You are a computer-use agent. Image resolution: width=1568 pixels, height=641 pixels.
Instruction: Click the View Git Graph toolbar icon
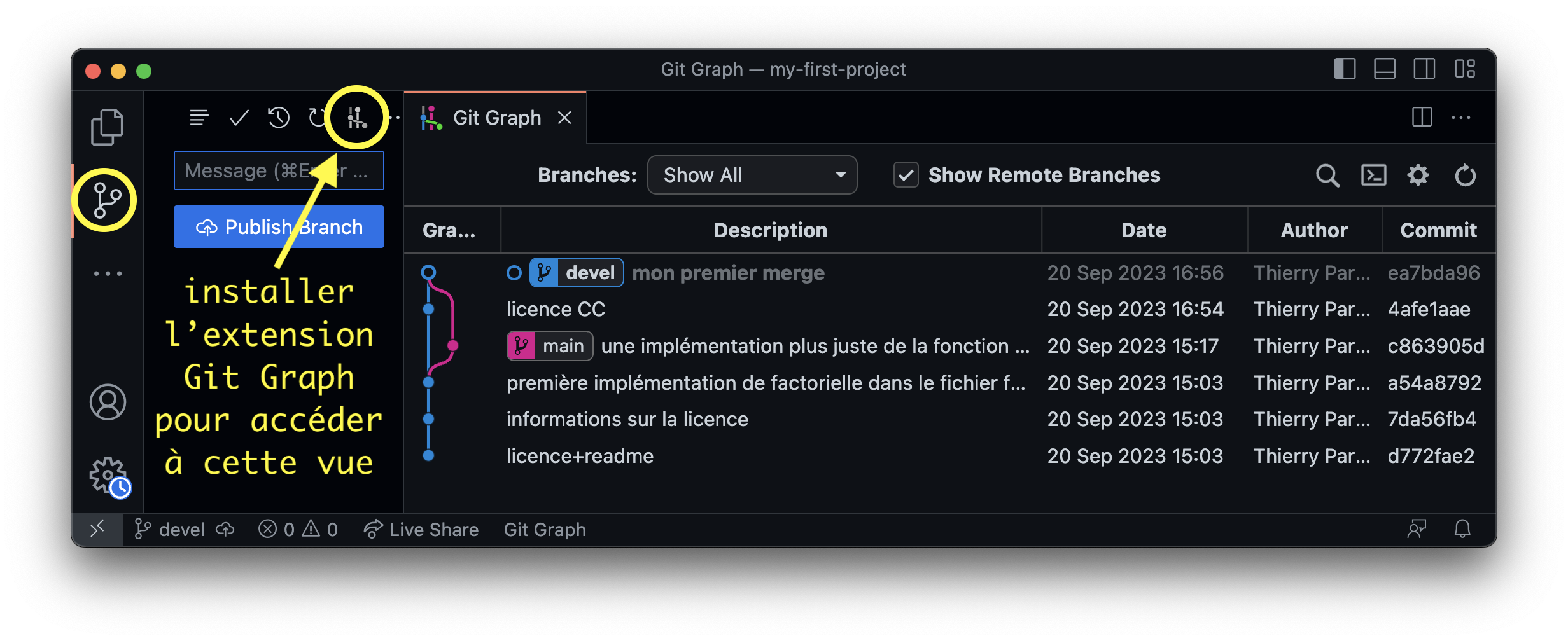[356, 118]
